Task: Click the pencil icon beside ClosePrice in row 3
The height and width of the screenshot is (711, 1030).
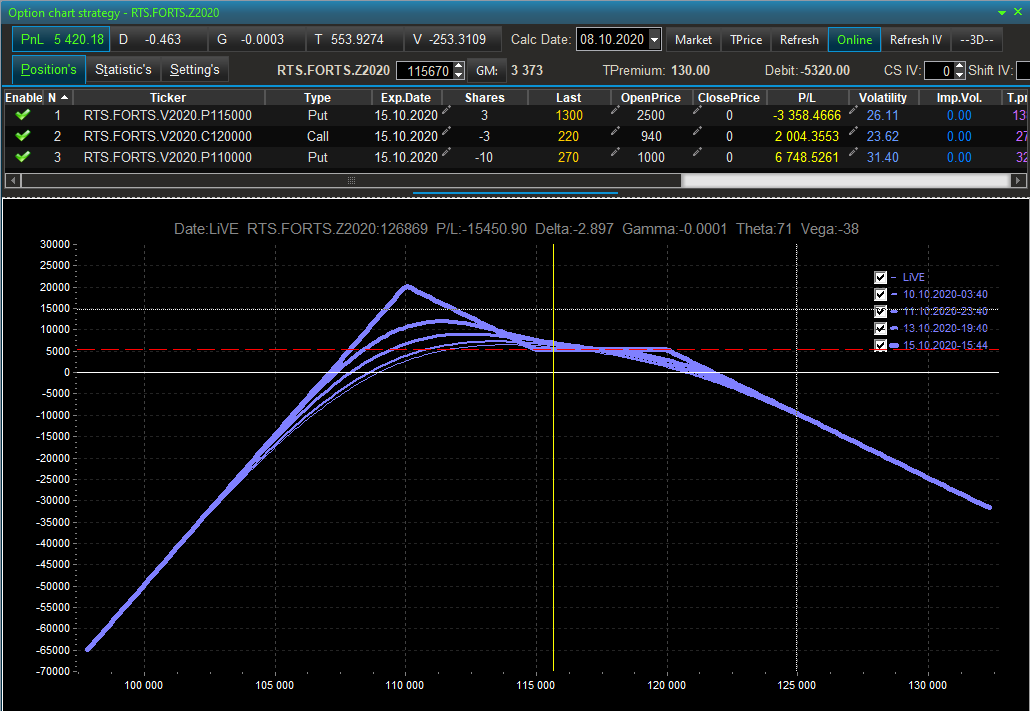Action: 697,153
